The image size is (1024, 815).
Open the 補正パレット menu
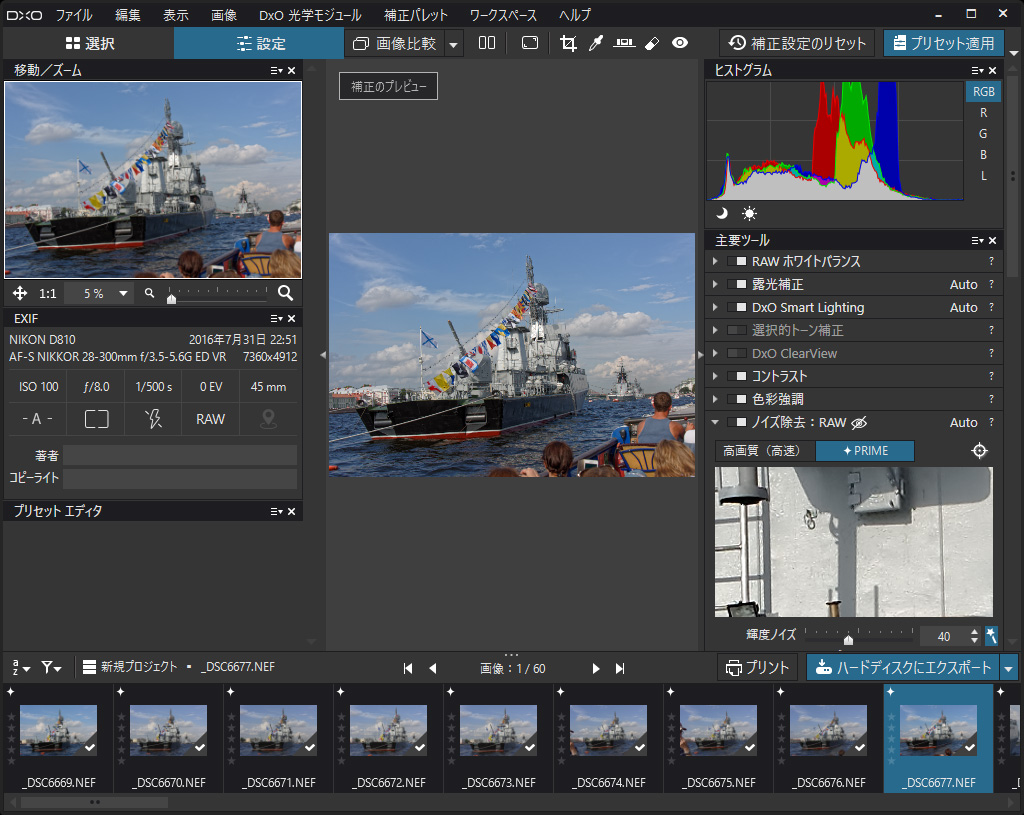tap(416, 15)
